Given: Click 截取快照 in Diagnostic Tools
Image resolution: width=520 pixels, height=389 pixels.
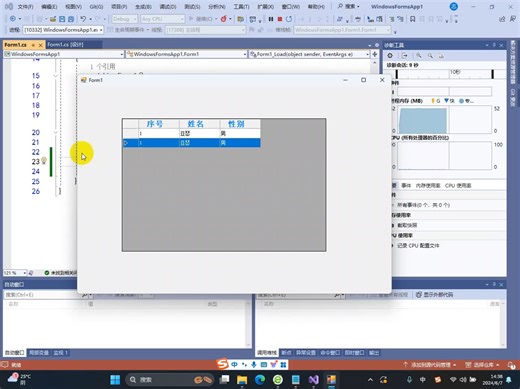Looking at the screenshot, I should (407, 225).
